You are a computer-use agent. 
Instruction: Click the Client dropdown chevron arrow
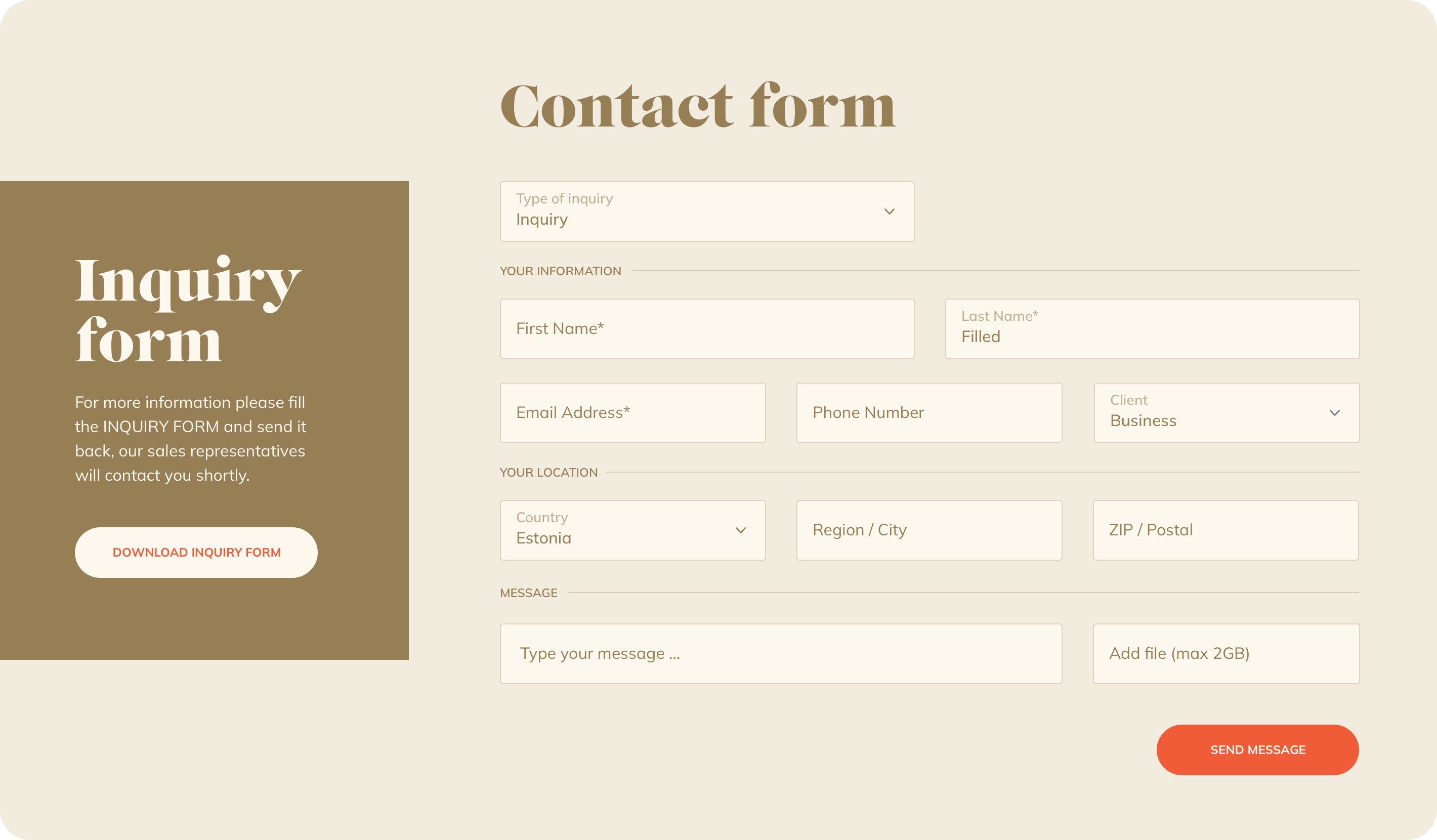click(x=1334, y=413)
